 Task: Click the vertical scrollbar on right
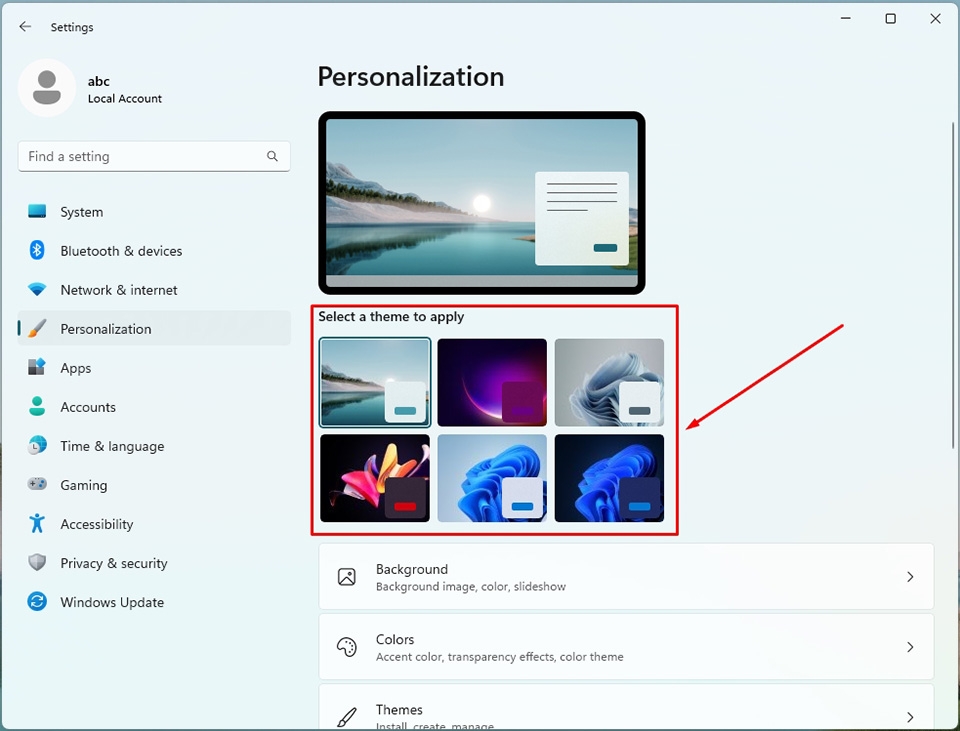click(953, 285)
